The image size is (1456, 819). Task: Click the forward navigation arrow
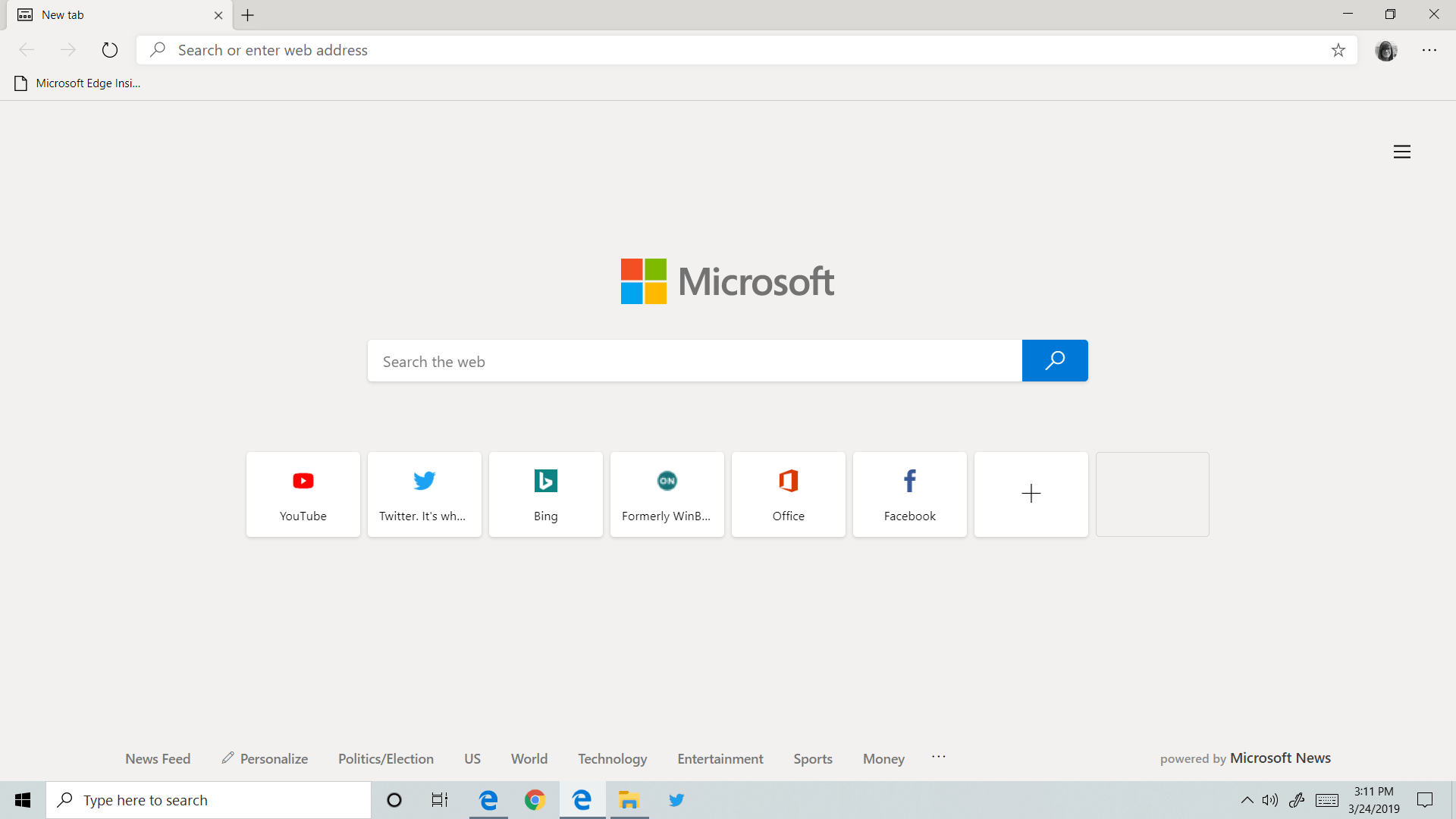[67, 50]
